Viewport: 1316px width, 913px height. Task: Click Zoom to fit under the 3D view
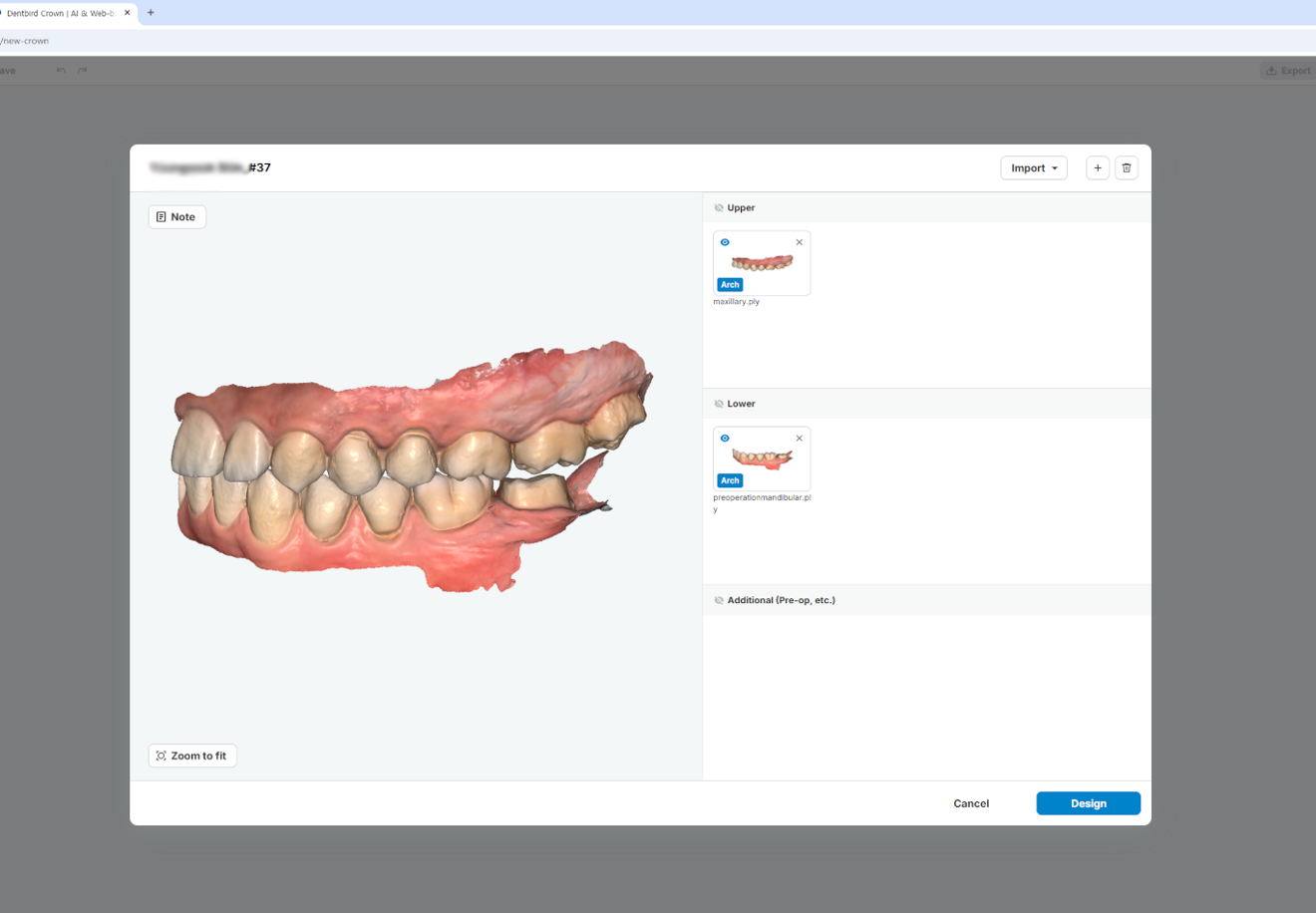pyautogui.click(x=191, y=755)
